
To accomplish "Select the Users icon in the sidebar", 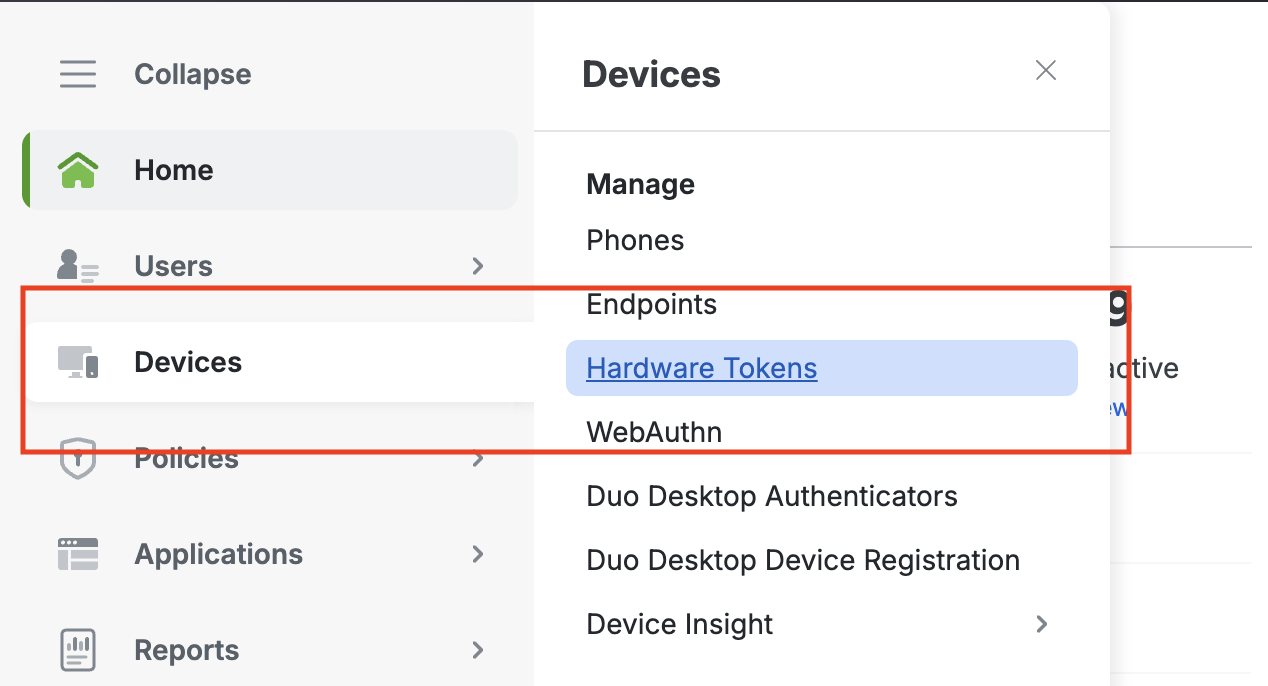I will (x=78, y=265).
